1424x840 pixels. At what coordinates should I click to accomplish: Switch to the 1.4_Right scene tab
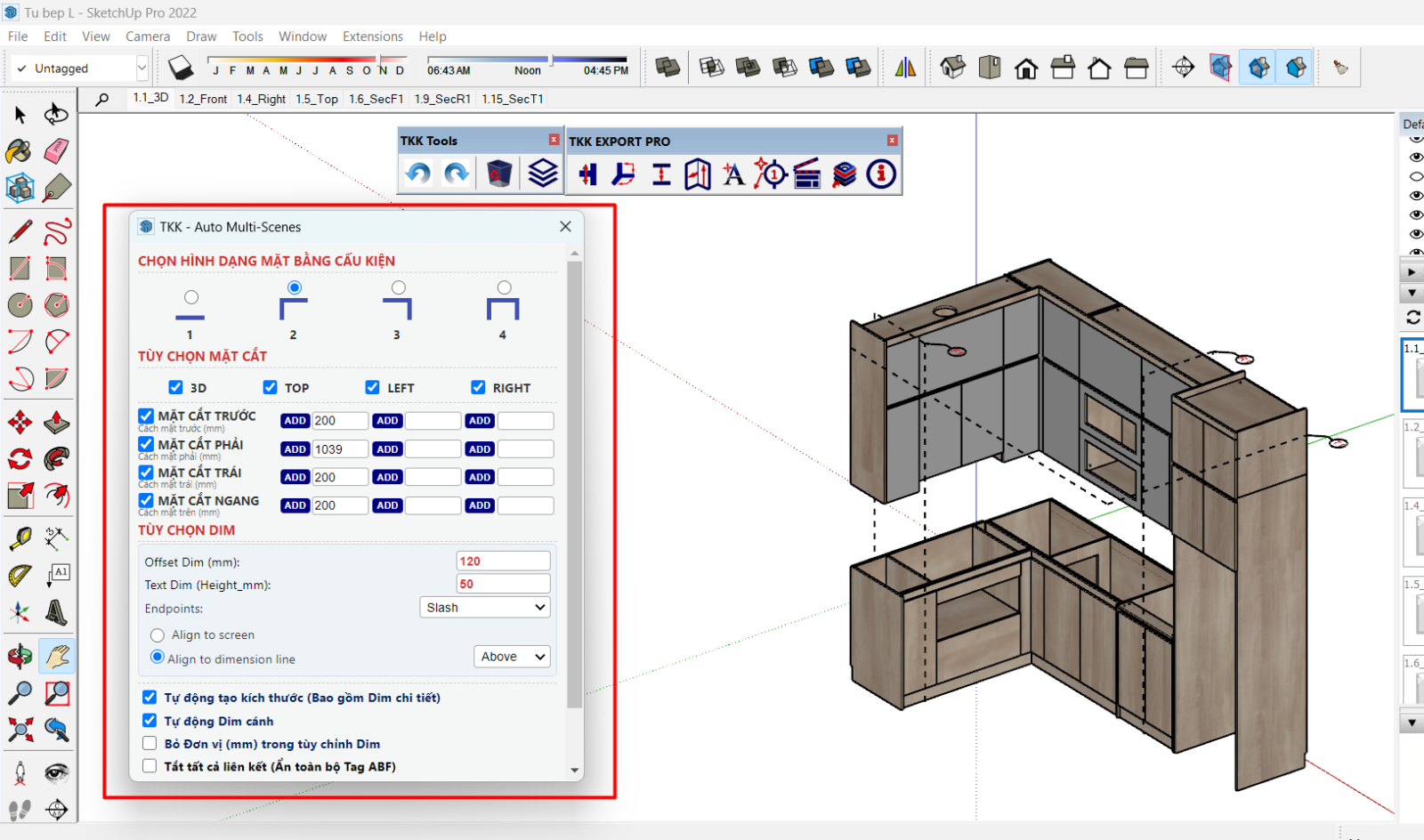(x=261, y=99)
